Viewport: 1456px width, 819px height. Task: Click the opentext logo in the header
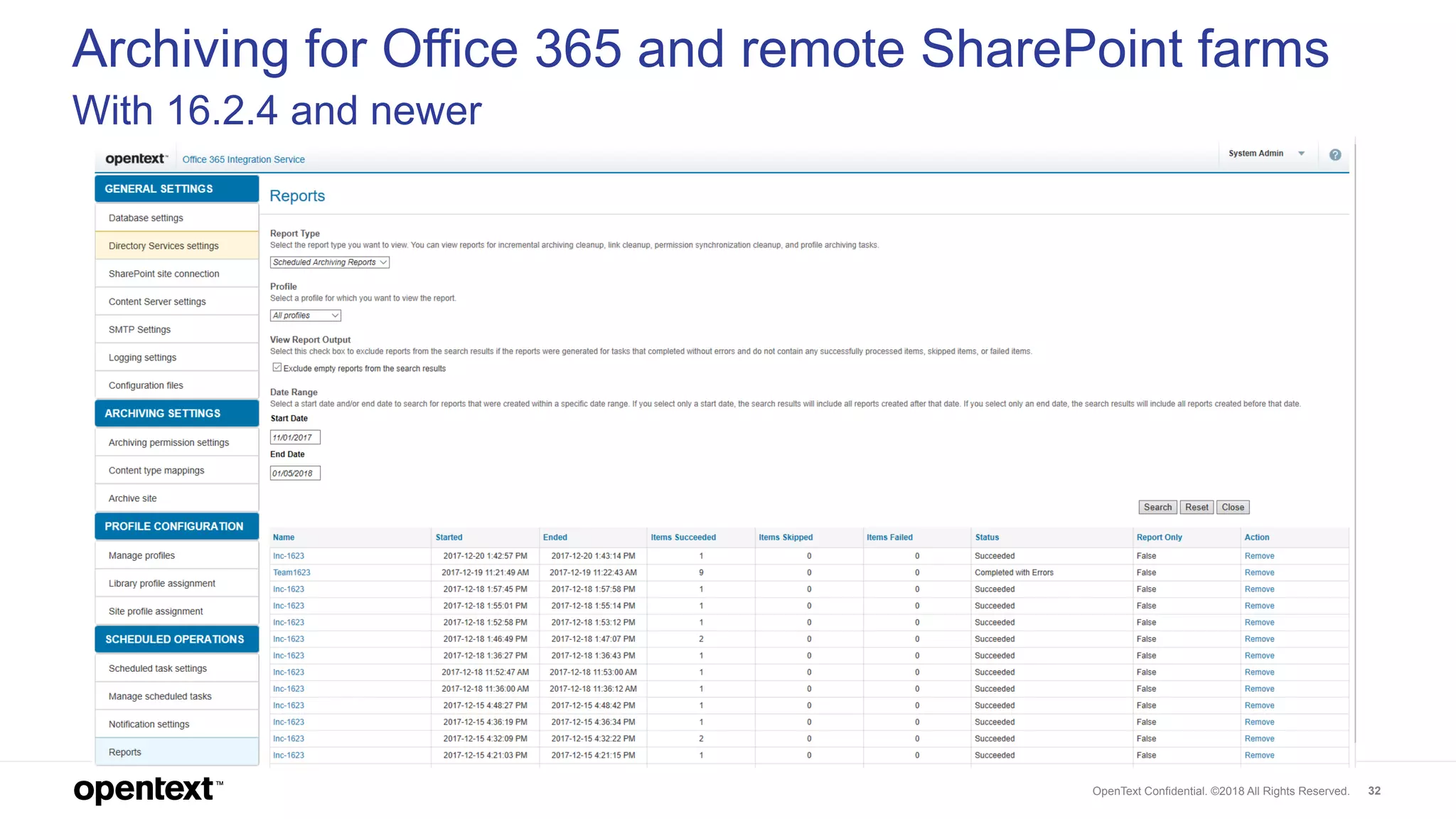coord(136,159)
